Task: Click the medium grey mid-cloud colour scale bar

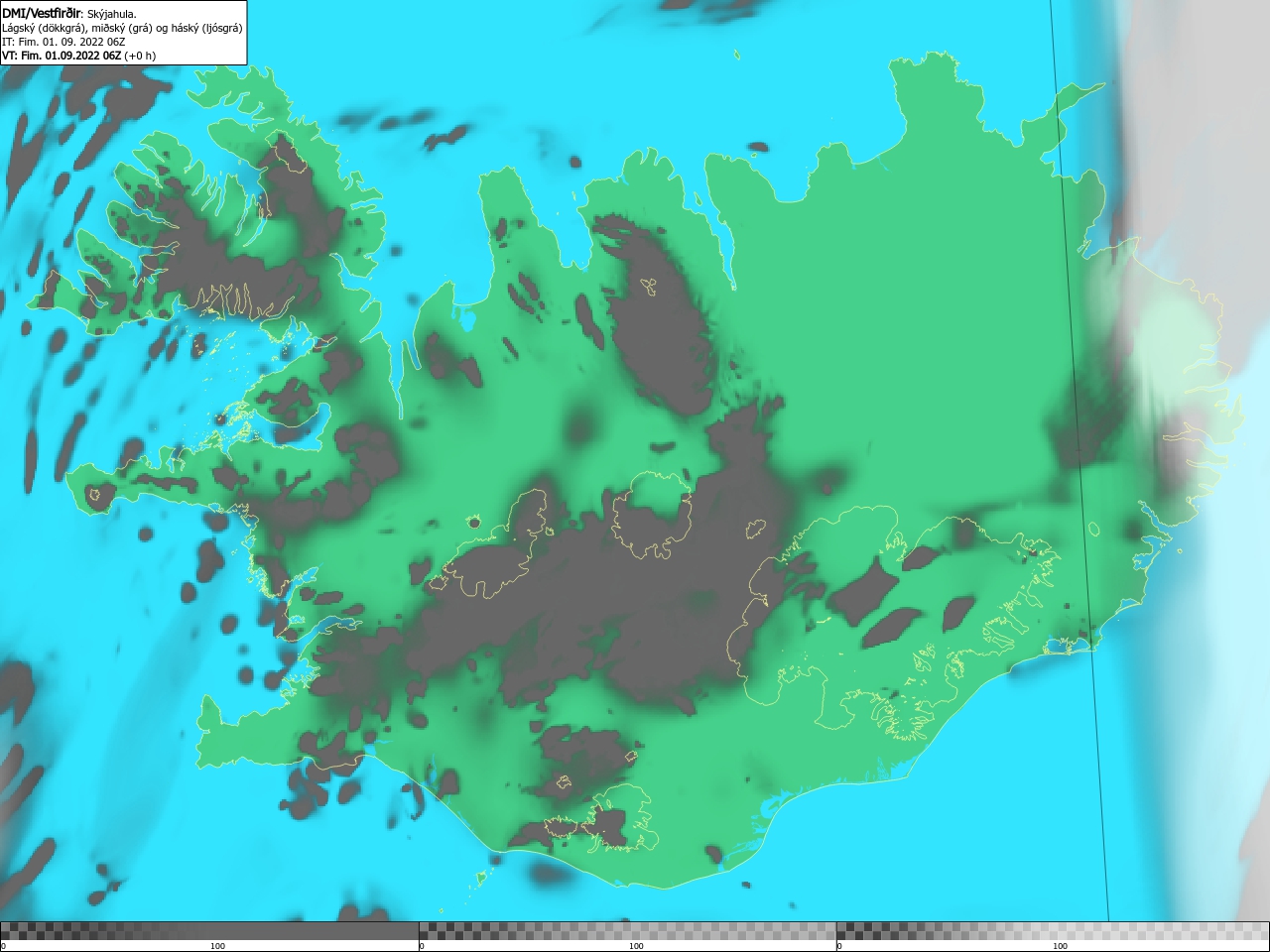Action: click(628, 930)
